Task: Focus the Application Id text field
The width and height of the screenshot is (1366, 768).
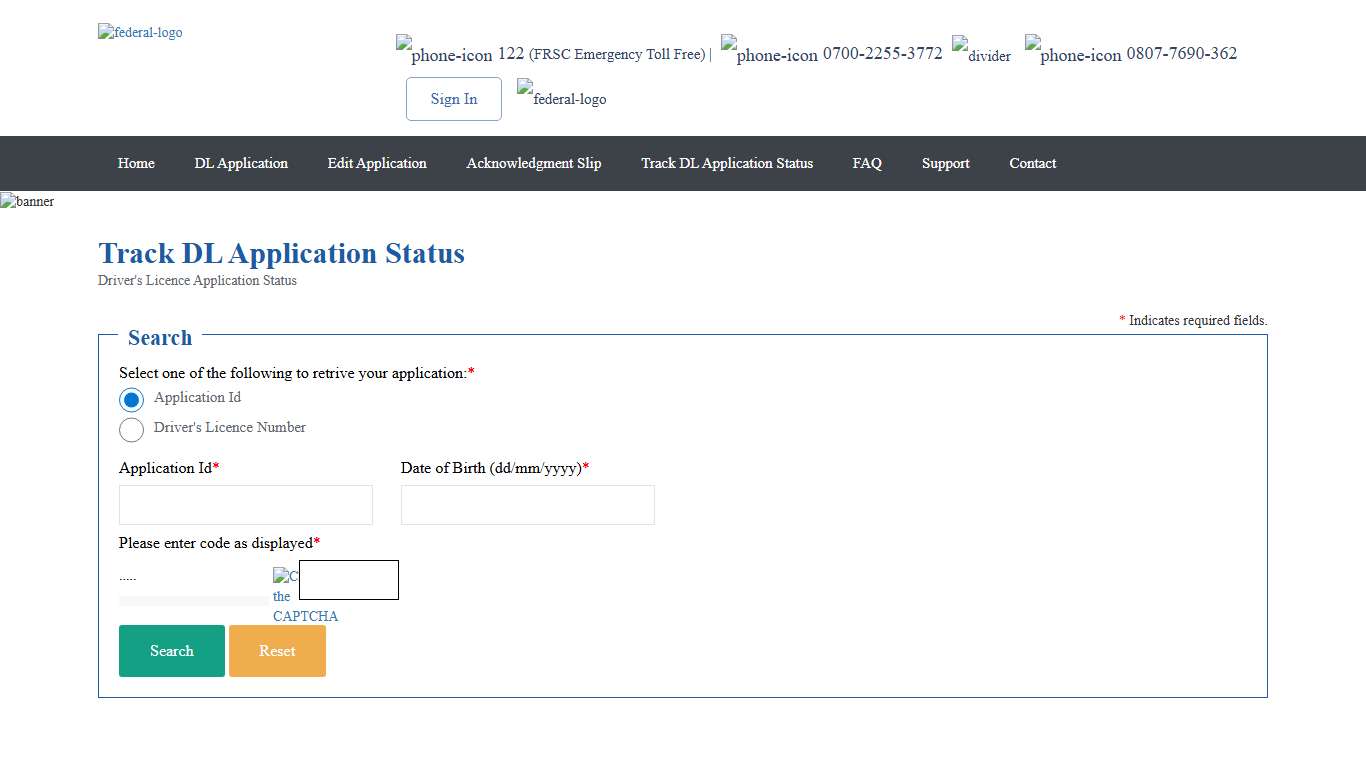Action: pos(246,505)
